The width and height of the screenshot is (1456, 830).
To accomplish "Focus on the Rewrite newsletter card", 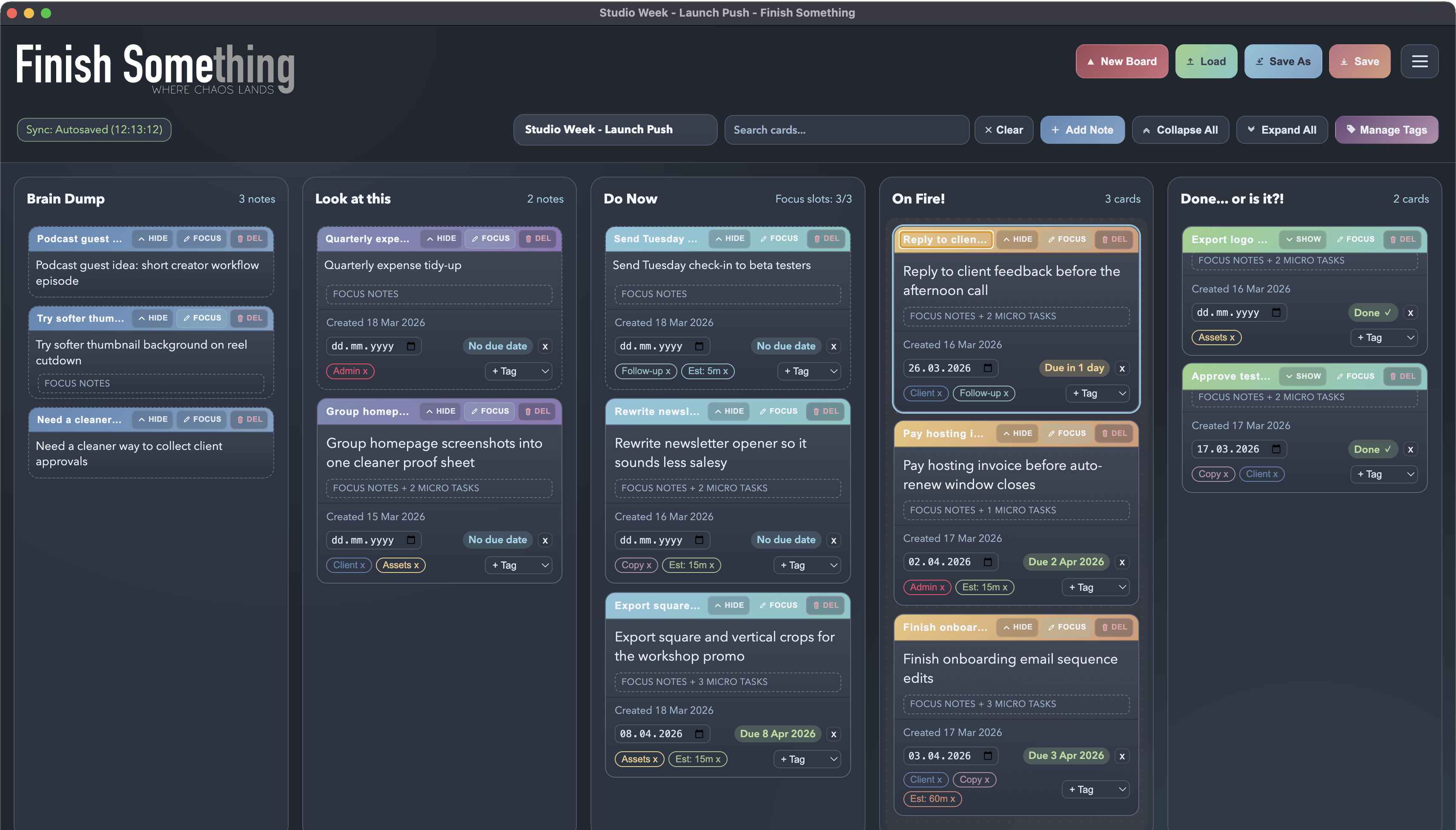I will click(779, 411).
